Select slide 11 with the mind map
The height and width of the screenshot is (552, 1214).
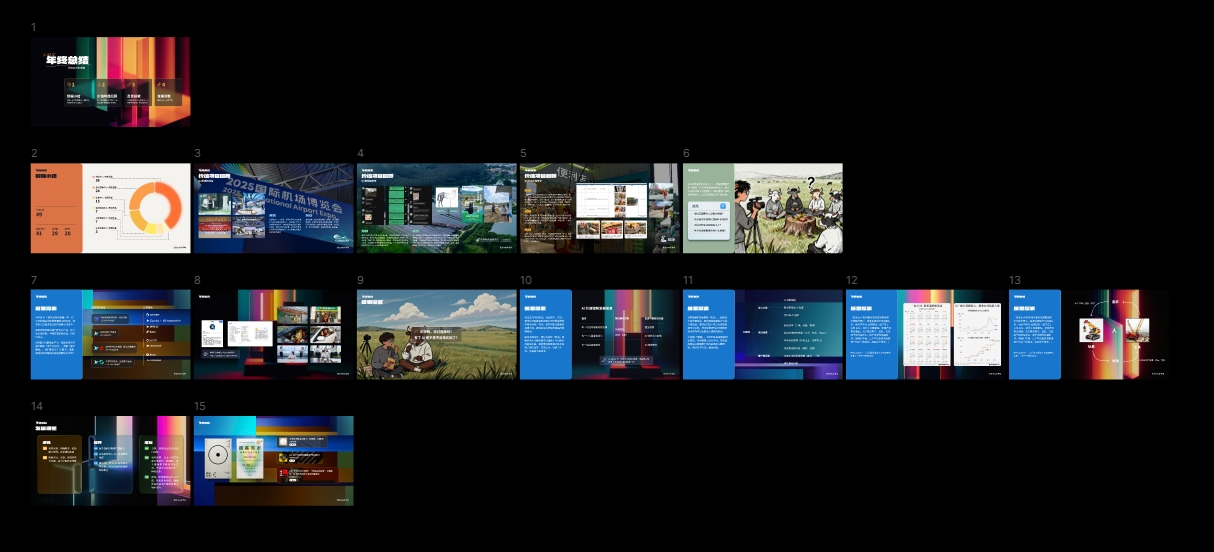[x=762, y=334]
